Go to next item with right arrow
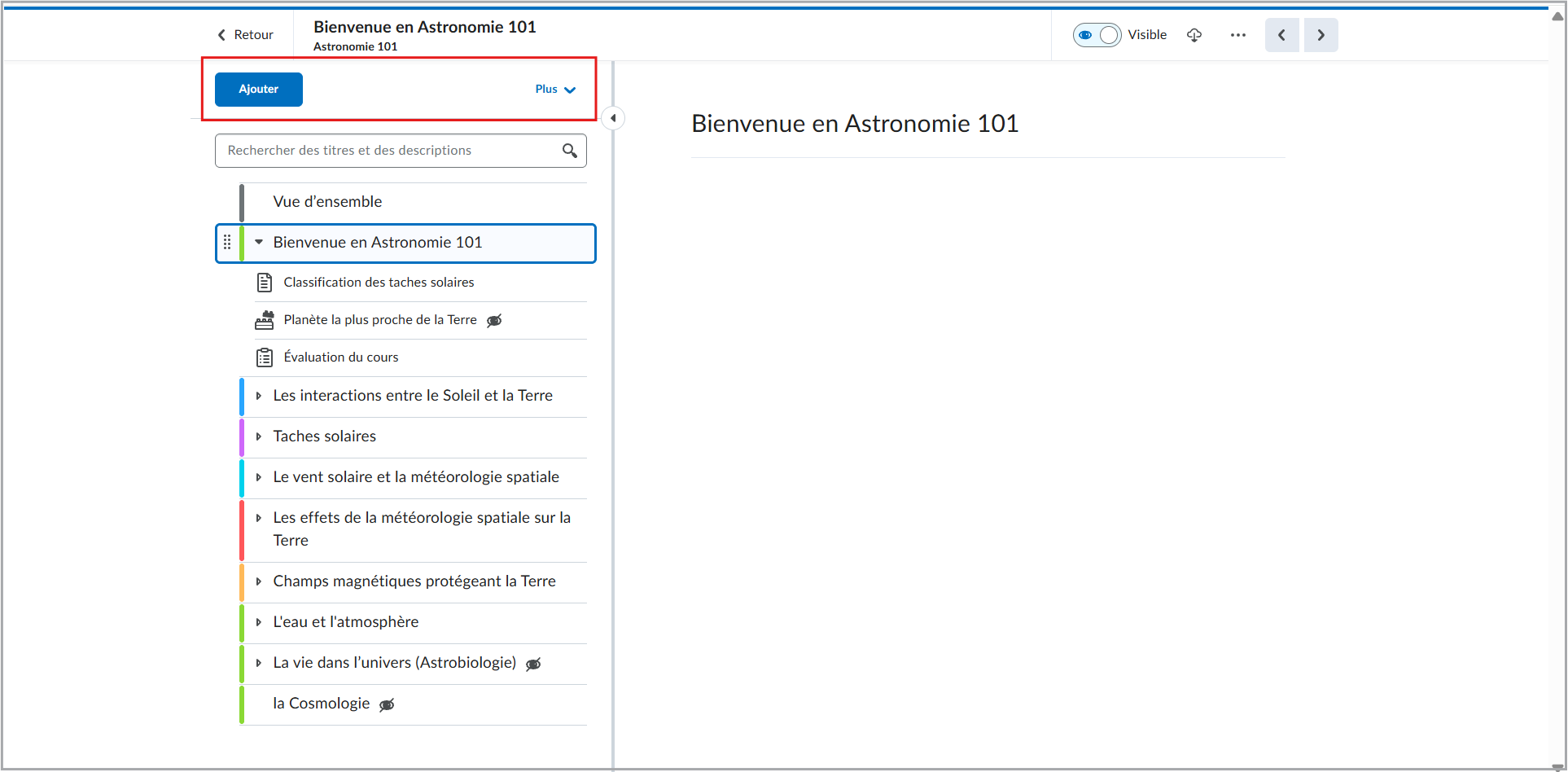The image size is (1568, 772). 1321,35
